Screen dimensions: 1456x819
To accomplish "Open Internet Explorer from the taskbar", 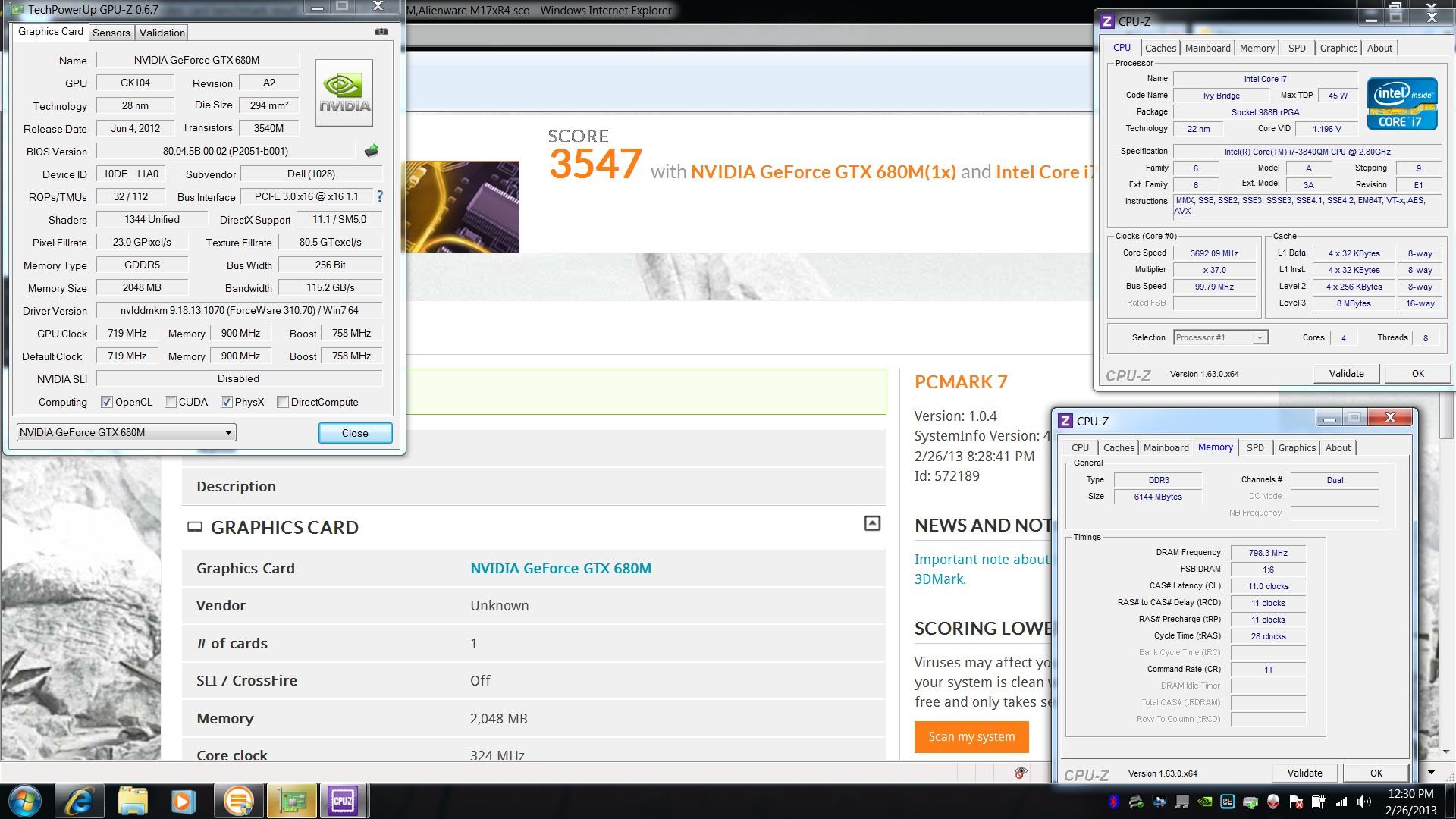I will click(79, 801).
